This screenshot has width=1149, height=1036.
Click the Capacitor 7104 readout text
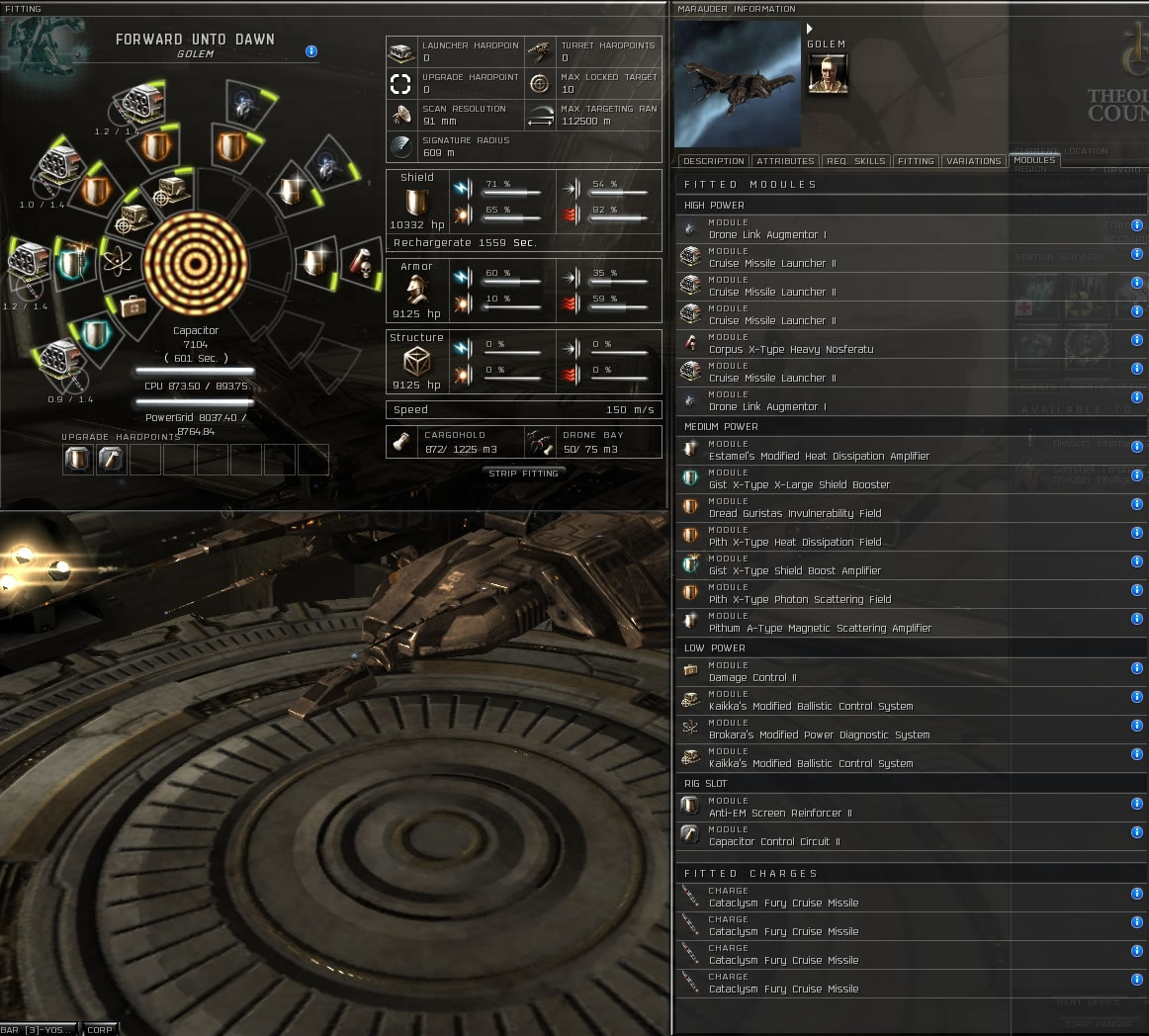196,338
